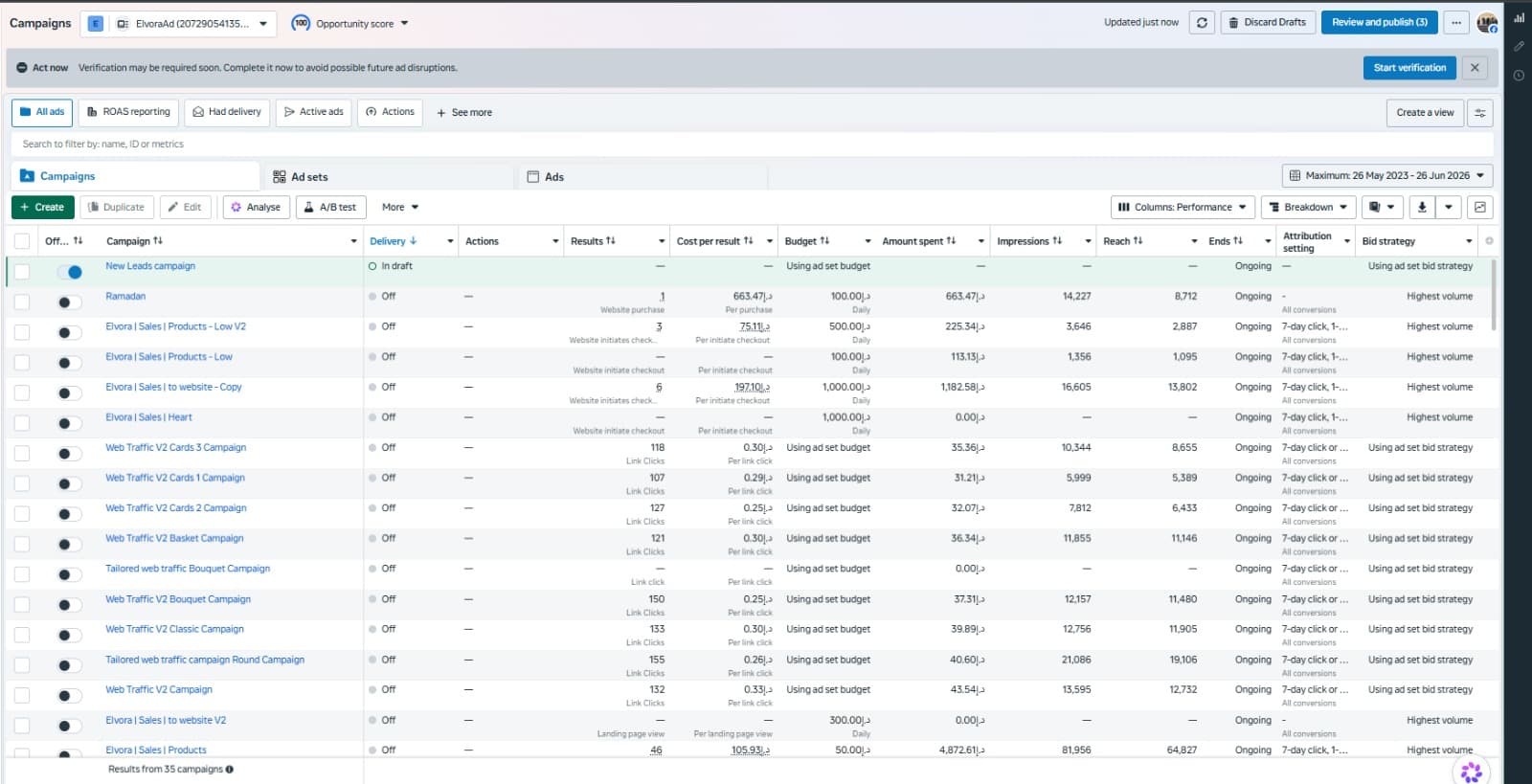Open the reports dropdown icon
The width and height of the screenshot is (1532, 784).
point(1382,207)
